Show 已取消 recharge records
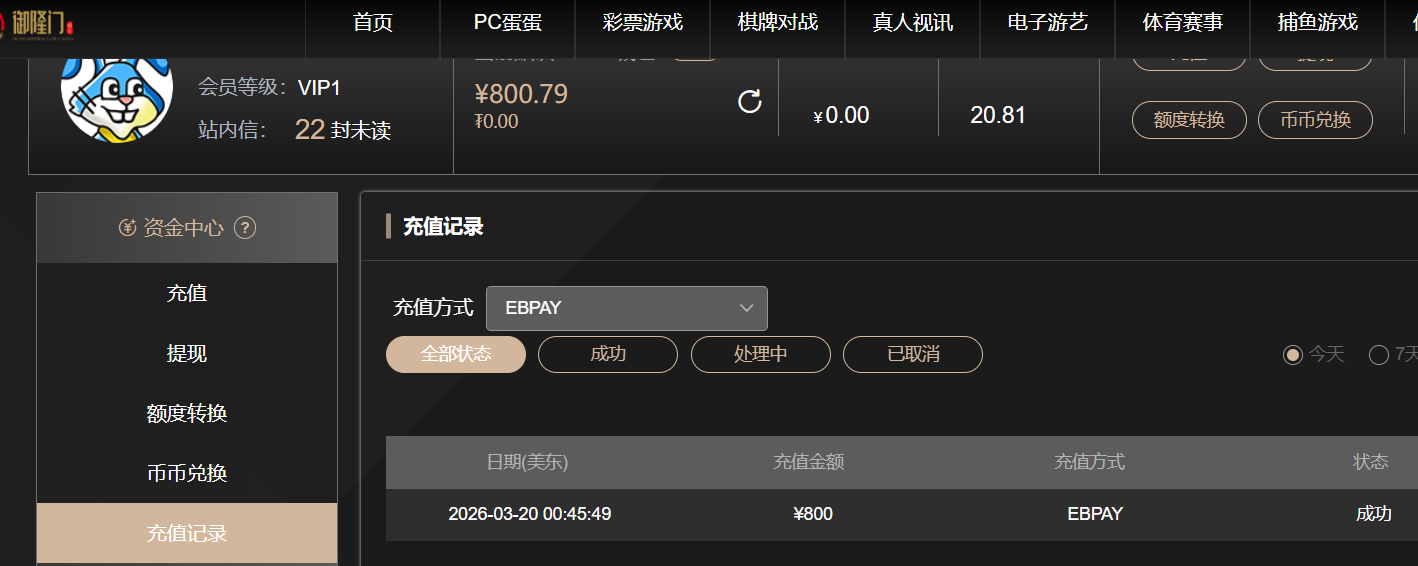Image resolution: width=1418 pixels, height=566 pixels. (x=913, y=354)
